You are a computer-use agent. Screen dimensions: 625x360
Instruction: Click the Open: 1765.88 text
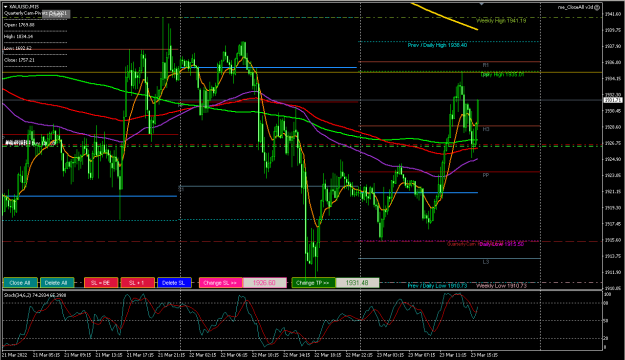click(19, 25)
